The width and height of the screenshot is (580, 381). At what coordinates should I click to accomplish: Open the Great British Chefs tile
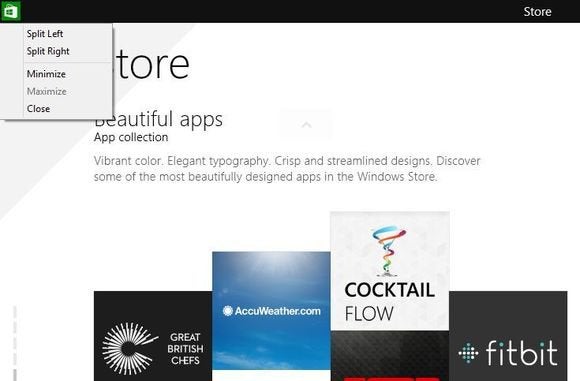tap(153, 336)
